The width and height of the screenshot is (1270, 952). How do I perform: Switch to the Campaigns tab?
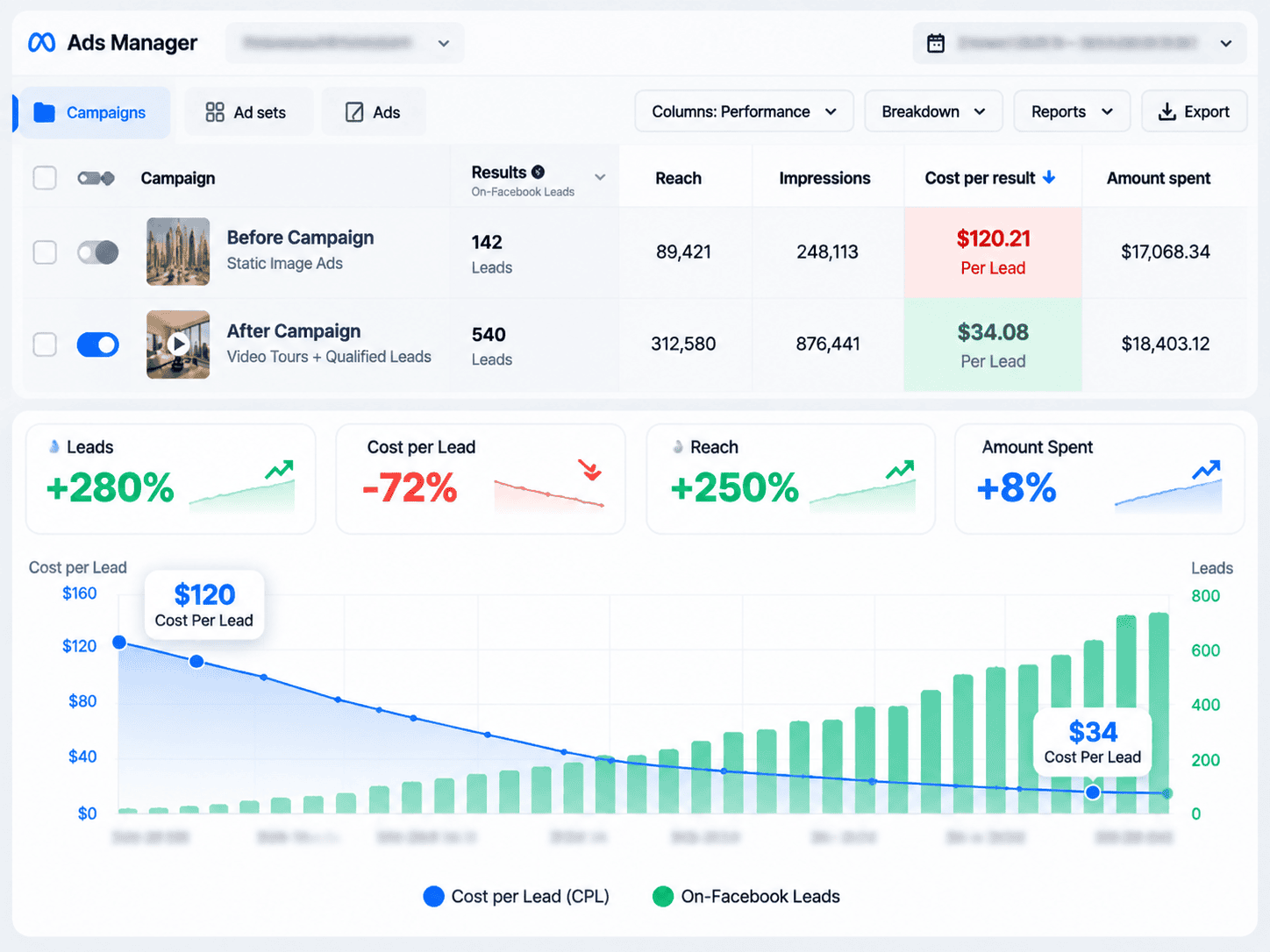tap(94, 112)
